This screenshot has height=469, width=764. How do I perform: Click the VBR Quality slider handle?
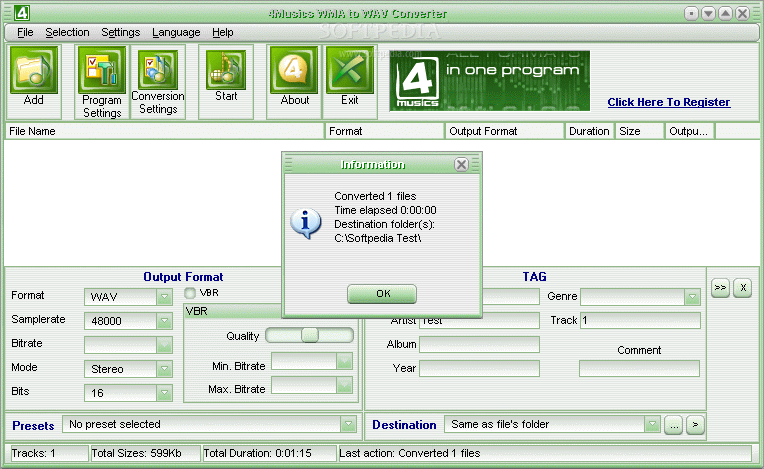coord(309,335)
